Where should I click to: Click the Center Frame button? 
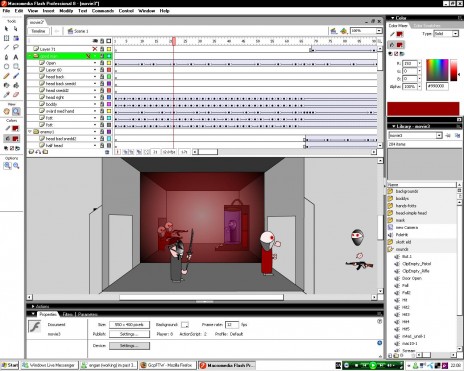point(117,152)
